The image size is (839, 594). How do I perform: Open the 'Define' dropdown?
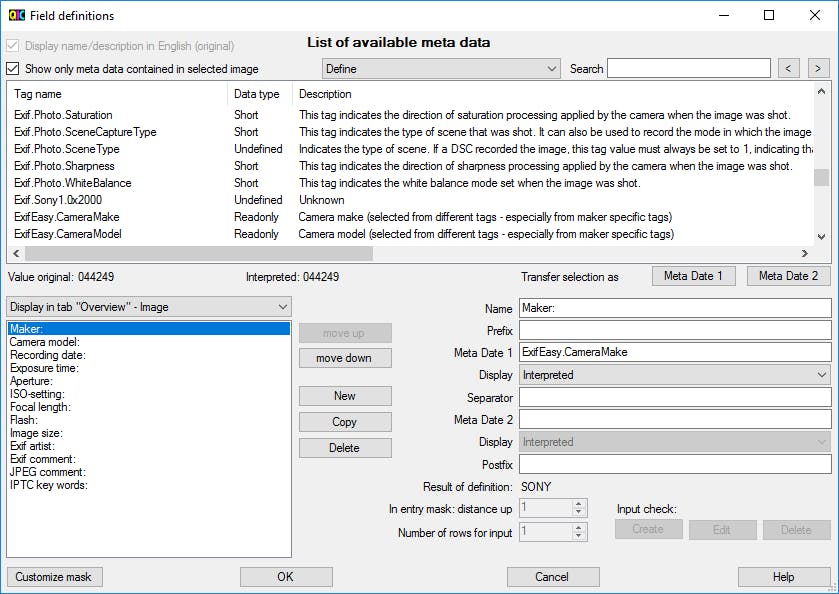coord(441,69)
